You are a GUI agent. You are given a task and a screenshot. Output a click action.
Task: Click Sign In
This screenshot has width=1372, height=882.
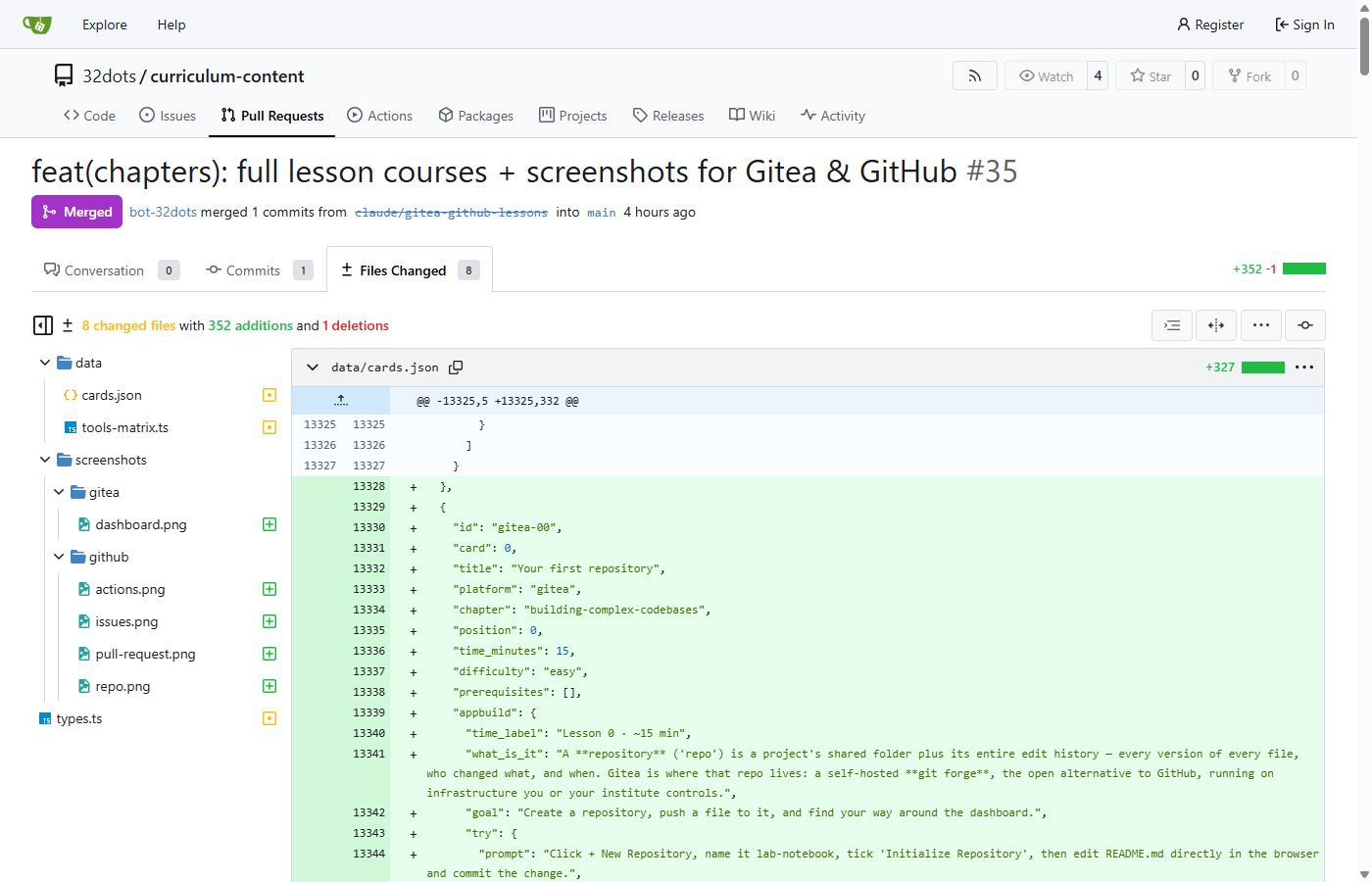point(1304,24)
